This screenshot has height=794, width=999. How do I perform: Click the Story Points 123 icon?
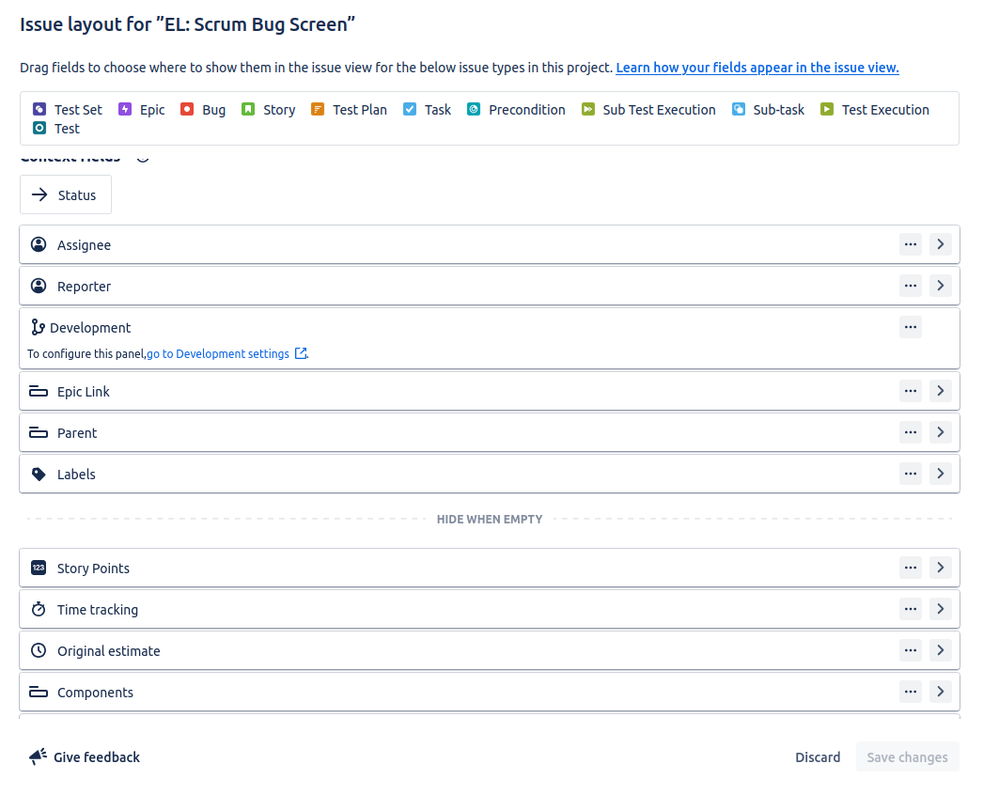pos(37,567)
